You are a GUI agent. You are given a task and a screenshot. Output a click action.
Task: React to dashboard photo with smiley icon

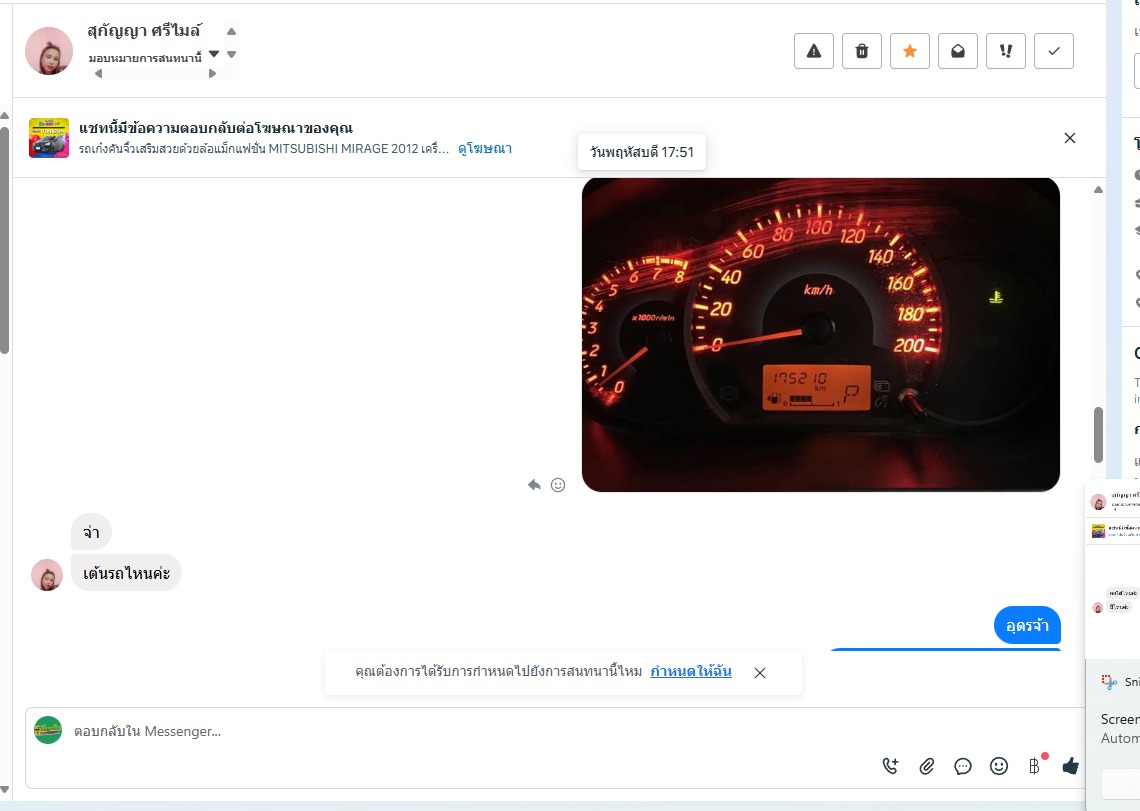coord(558,485)
